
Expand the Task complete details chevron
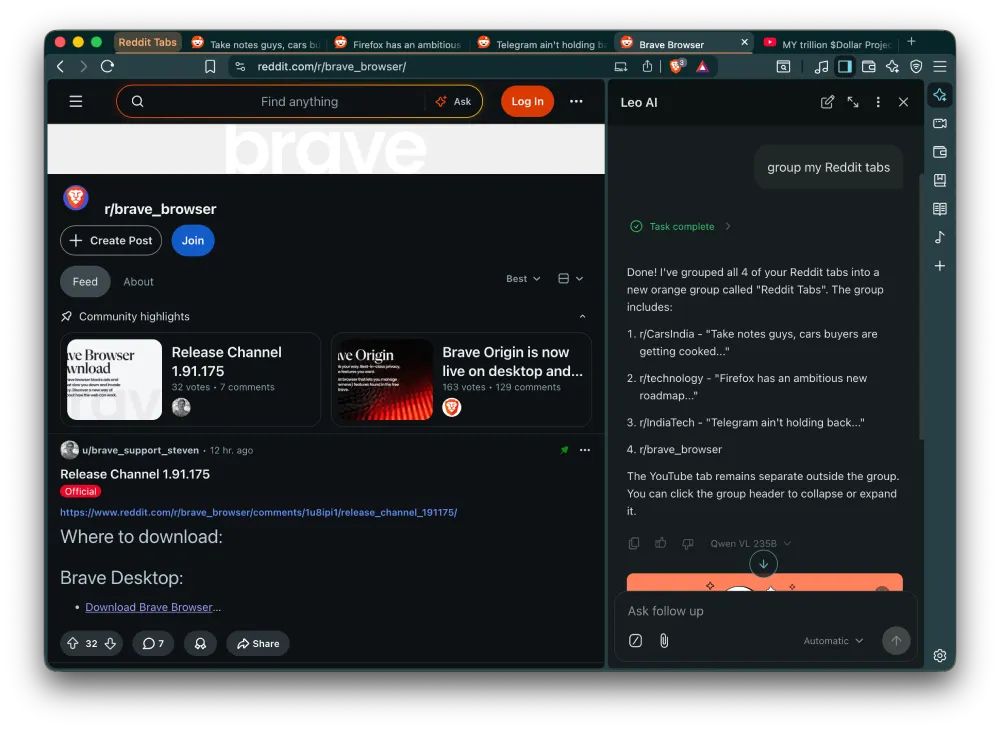728,226
